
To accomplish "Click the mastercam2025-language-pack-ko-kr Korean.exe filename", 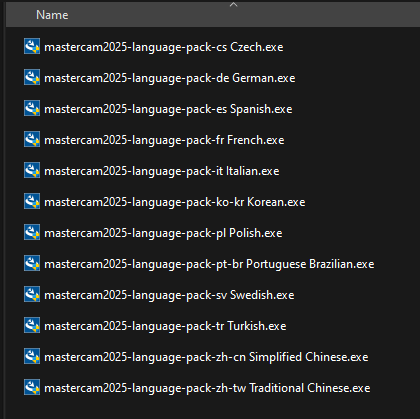I will click(175, 202).
